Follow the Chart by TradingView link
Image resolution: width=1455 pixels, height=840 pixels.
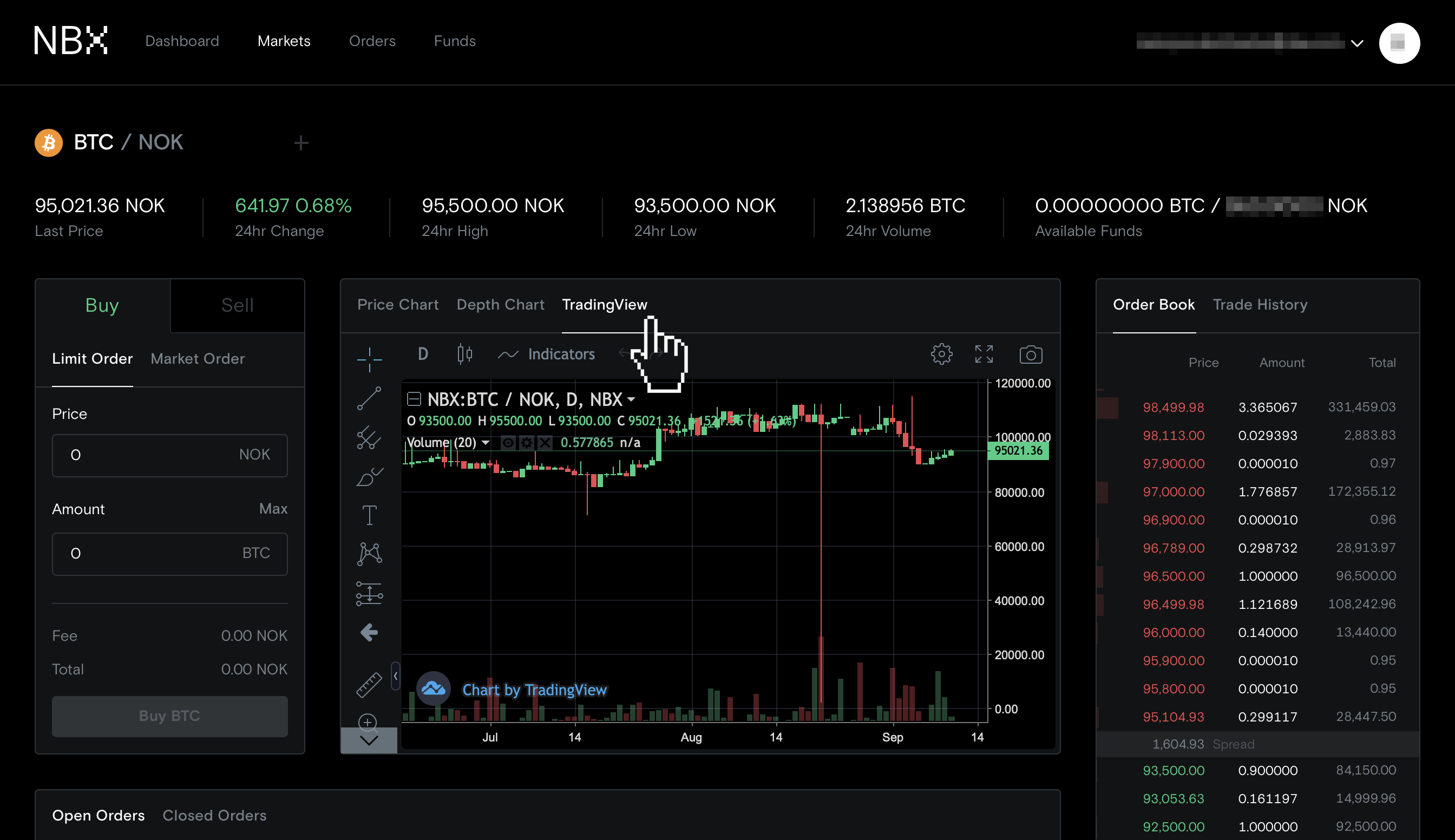click(534, 690)
